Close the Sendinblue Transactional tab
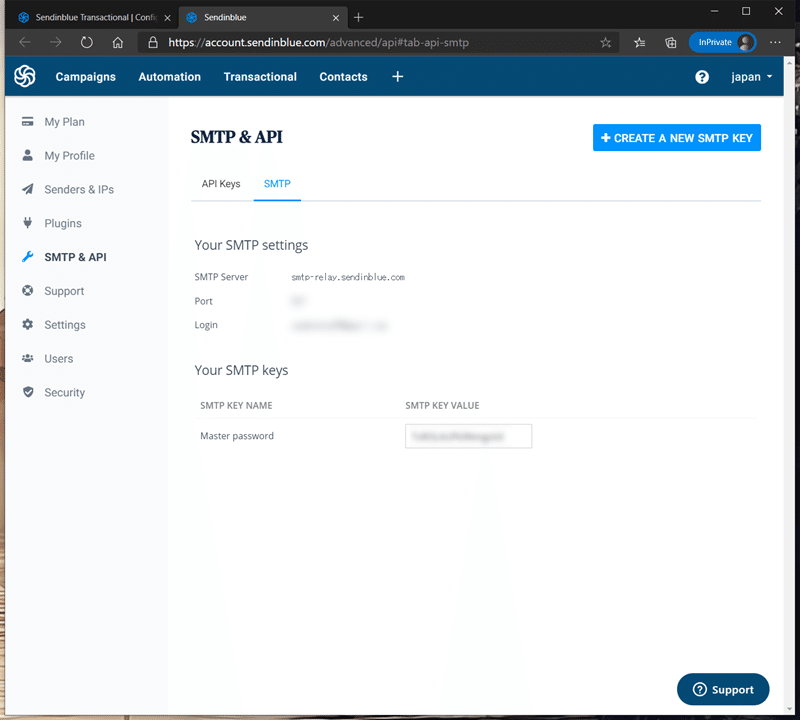The height and width of the screenshot is (720, 800). [167, 18]
